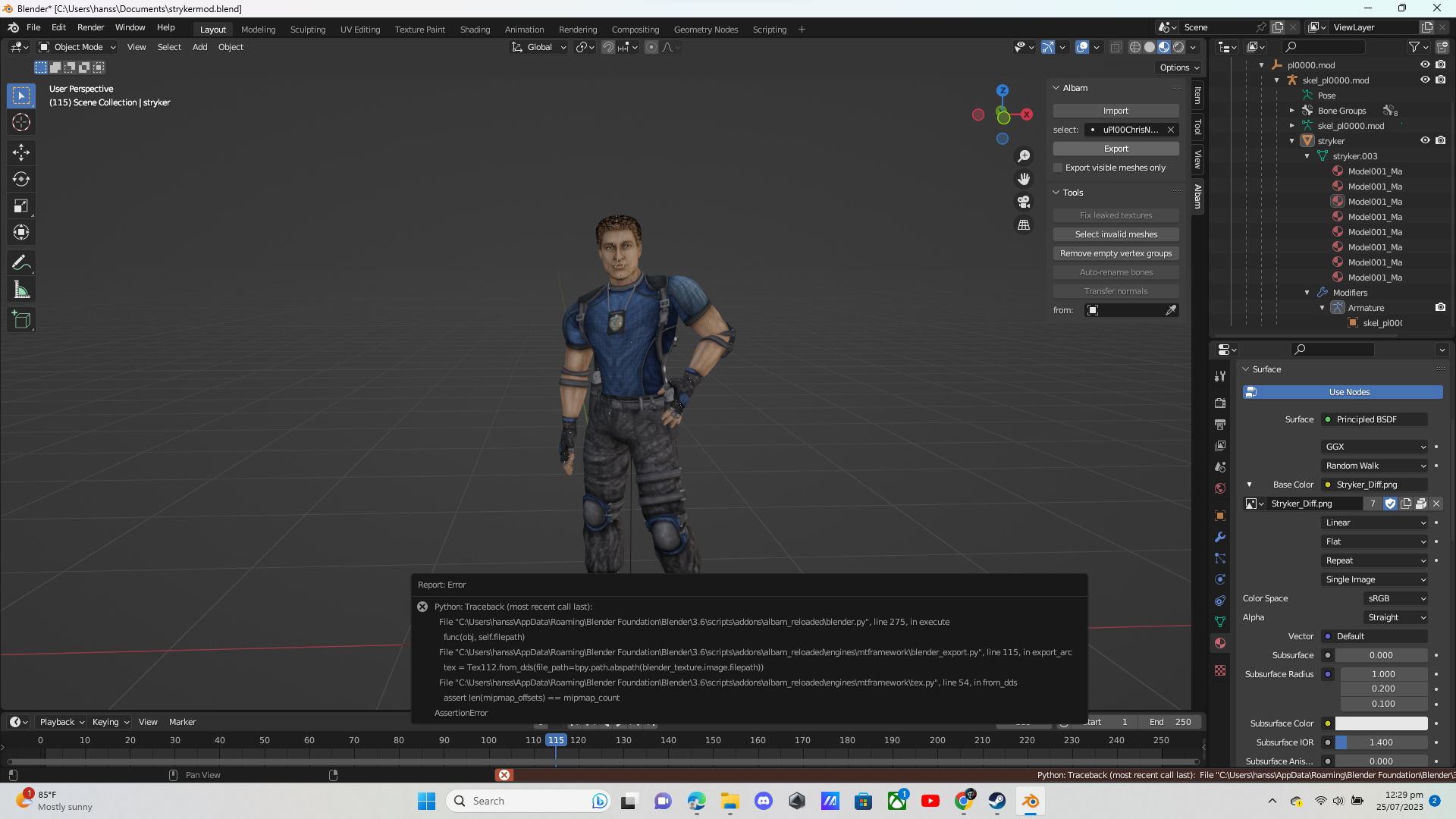Viewport: 1456px width, 819px height.
Task: Open the Annotate tool
Action: click(x=21, y=262)
